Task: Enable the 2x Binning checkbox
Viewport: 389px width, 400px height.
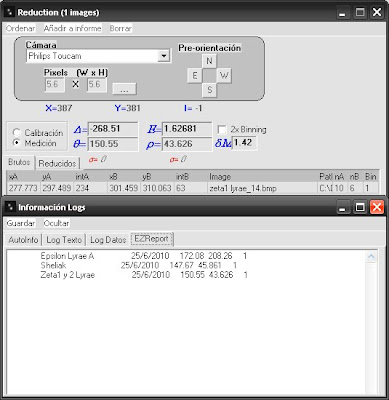Action: (221, 129)
